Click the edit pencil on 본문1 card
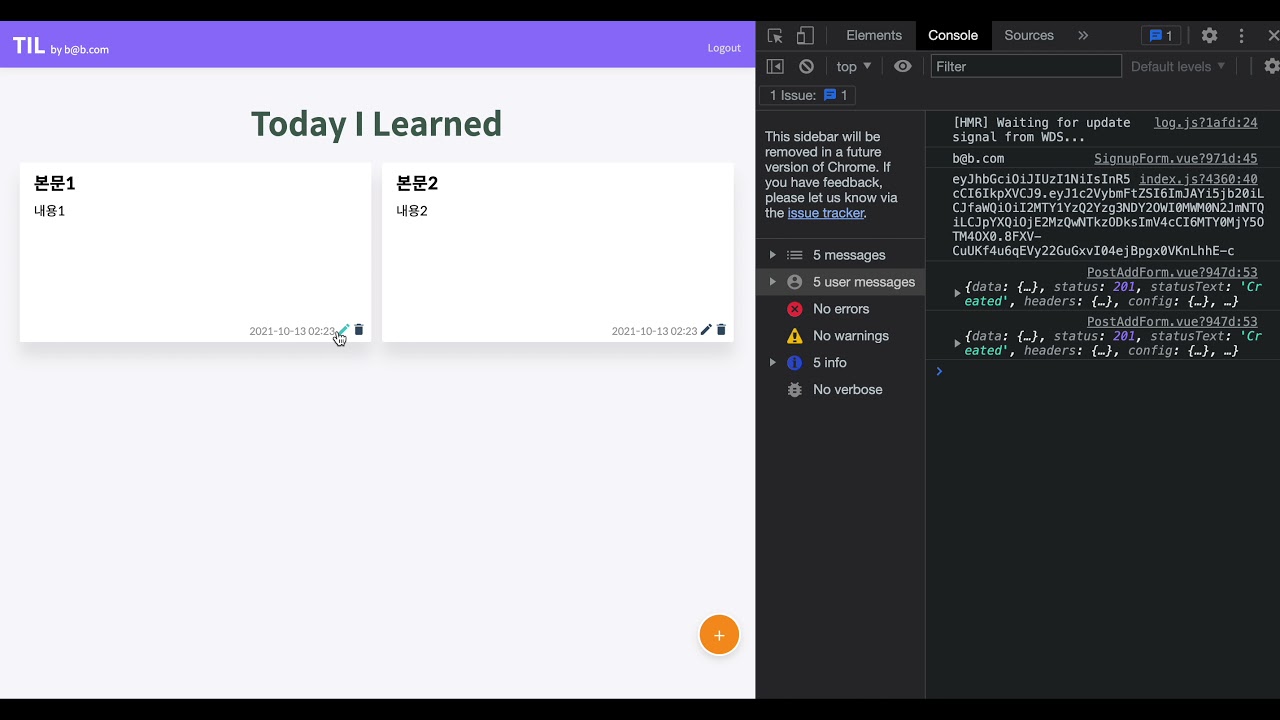 pyautogui.click(x=344, y=330)
